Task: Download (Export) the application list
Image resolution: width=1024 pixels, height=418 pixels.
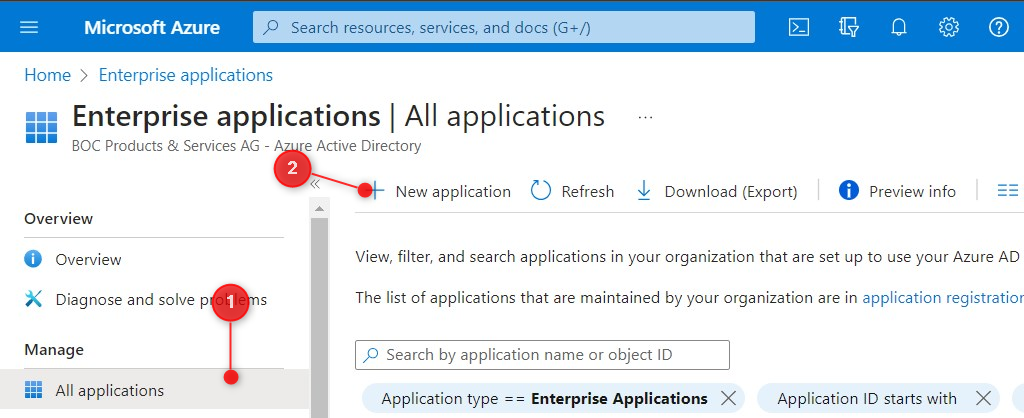Action: (x=716, y=191)
